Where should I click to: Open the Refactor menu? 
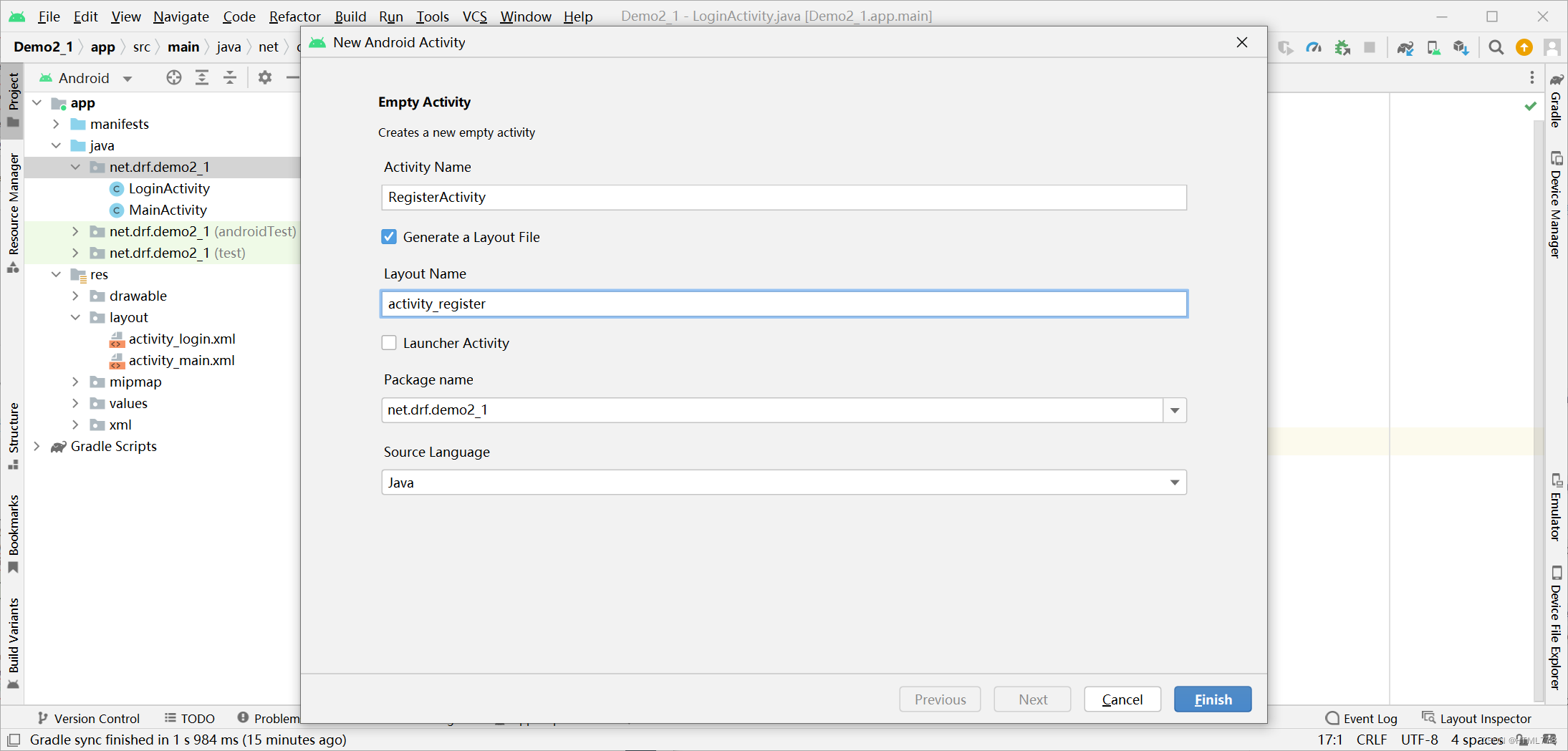(x=294, y=16)
